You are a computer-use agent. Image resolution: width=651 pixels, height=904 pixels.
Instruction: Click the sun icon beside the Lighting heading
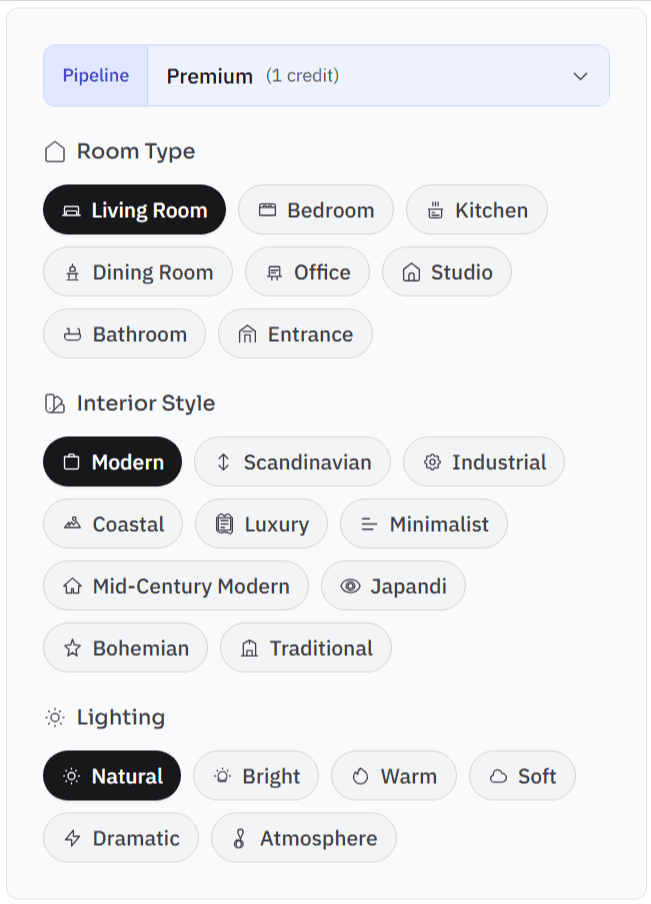53,717
